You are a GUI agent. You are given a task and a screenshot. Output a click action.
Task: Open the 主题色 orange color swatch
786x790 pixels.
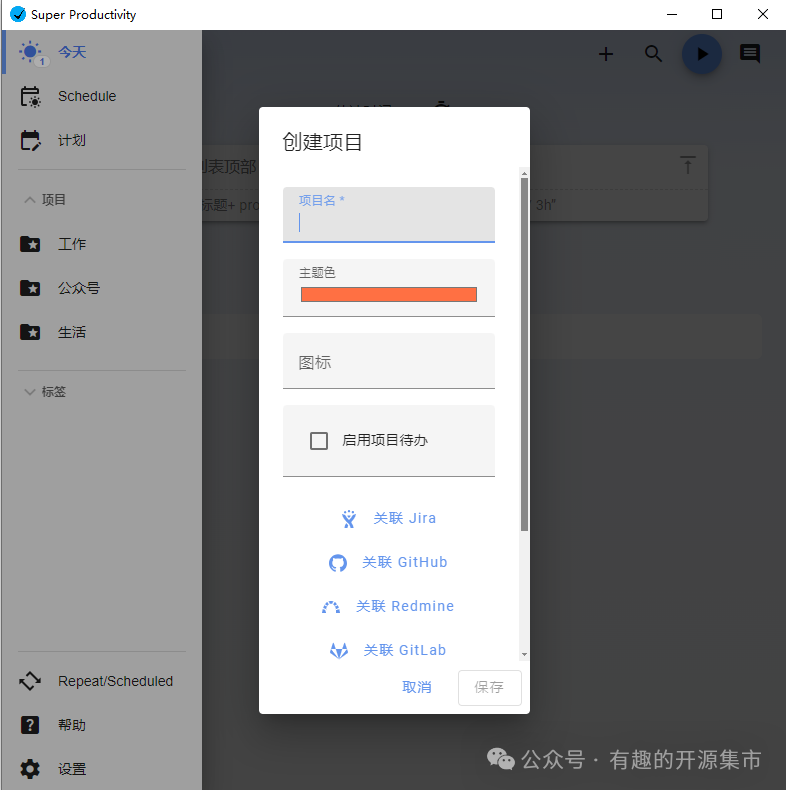pos(389,294)
